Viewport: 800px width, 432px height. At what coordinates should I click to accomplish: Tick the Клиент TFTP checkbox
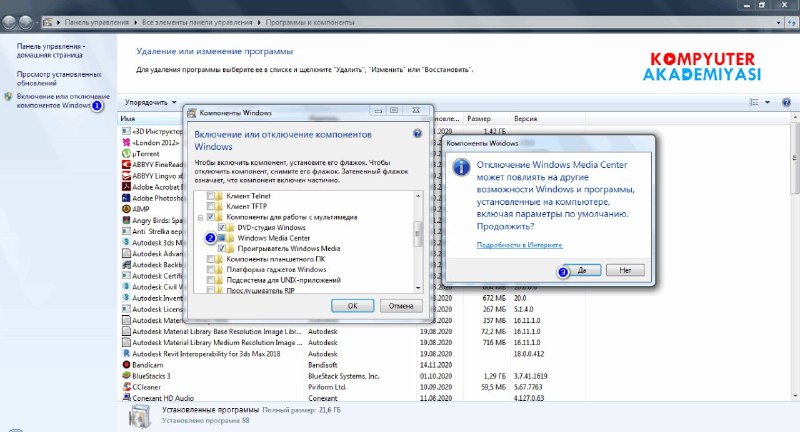210,206
